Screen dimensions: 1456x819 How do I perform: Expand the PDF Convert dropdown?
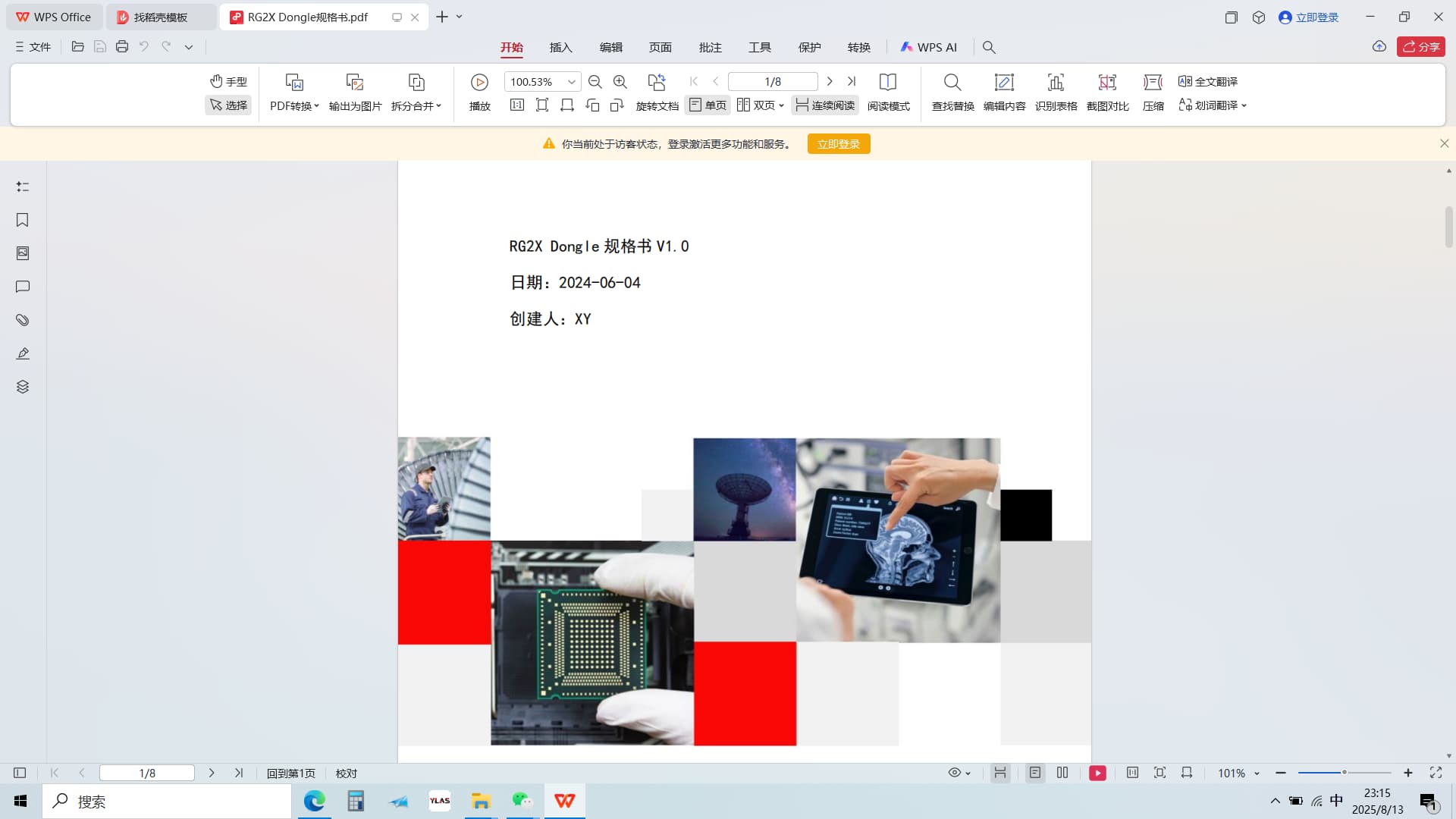click(x=294, y=105)
